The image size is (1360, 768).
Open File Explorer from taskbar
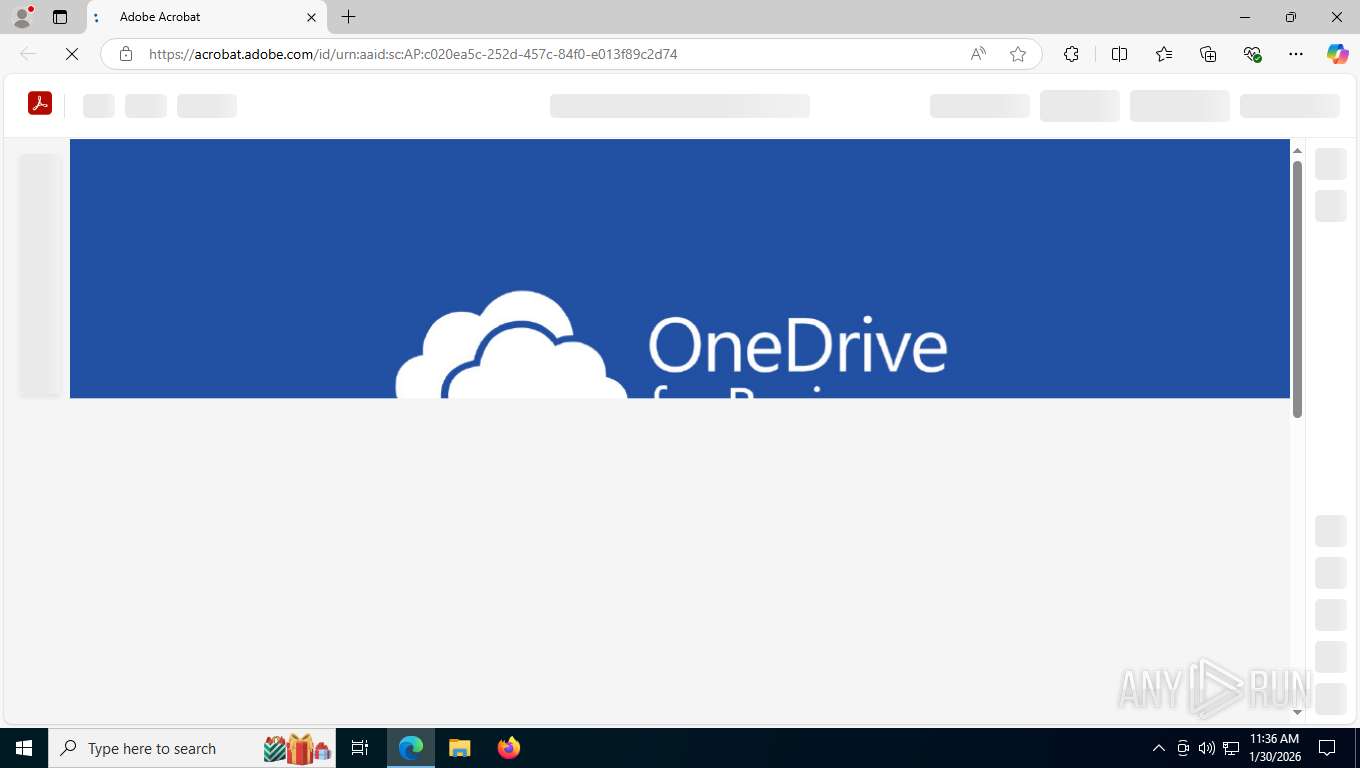tap(460, 748)
